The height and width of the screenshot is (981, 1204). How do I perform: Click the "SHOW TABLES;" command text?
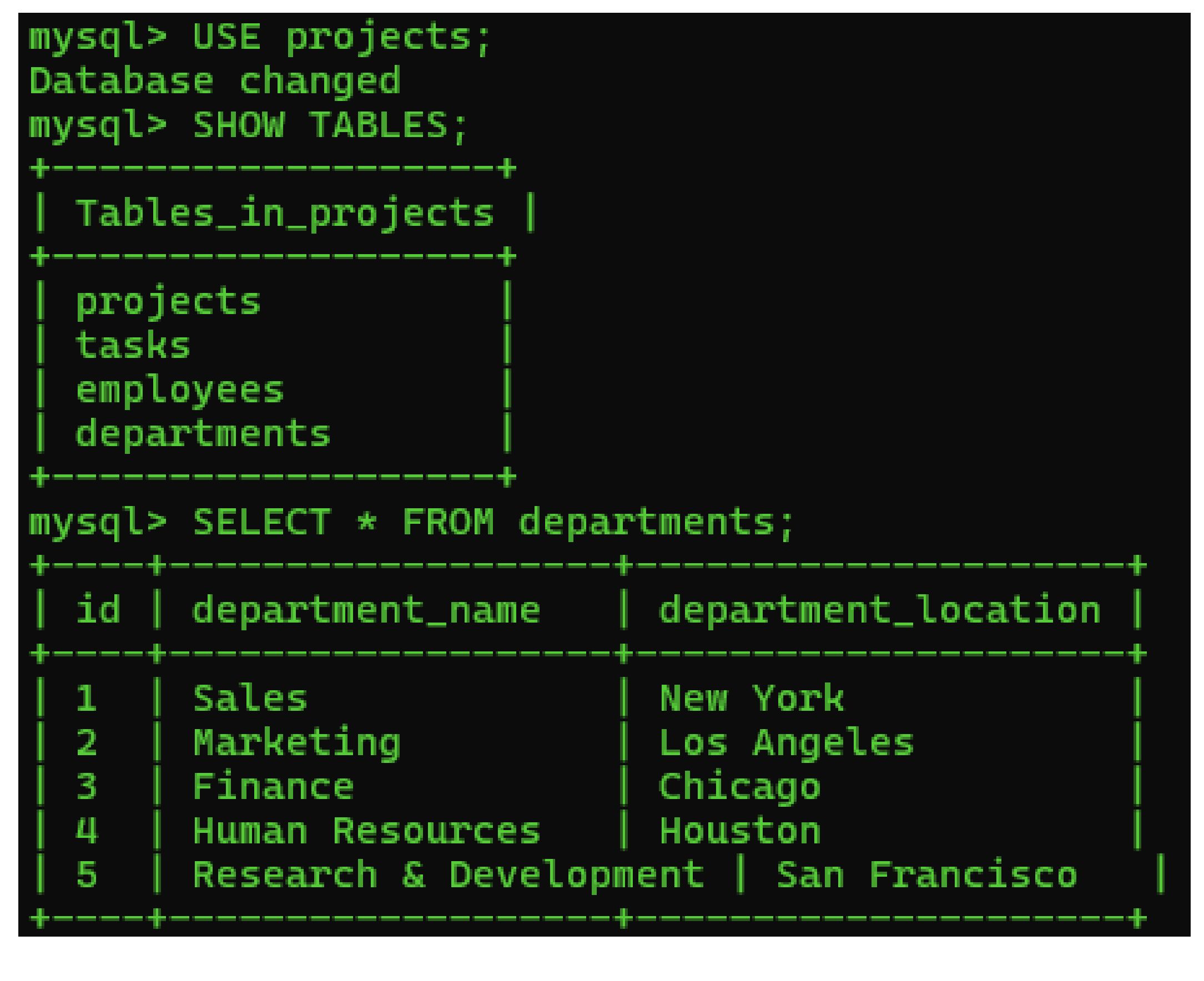330,125
